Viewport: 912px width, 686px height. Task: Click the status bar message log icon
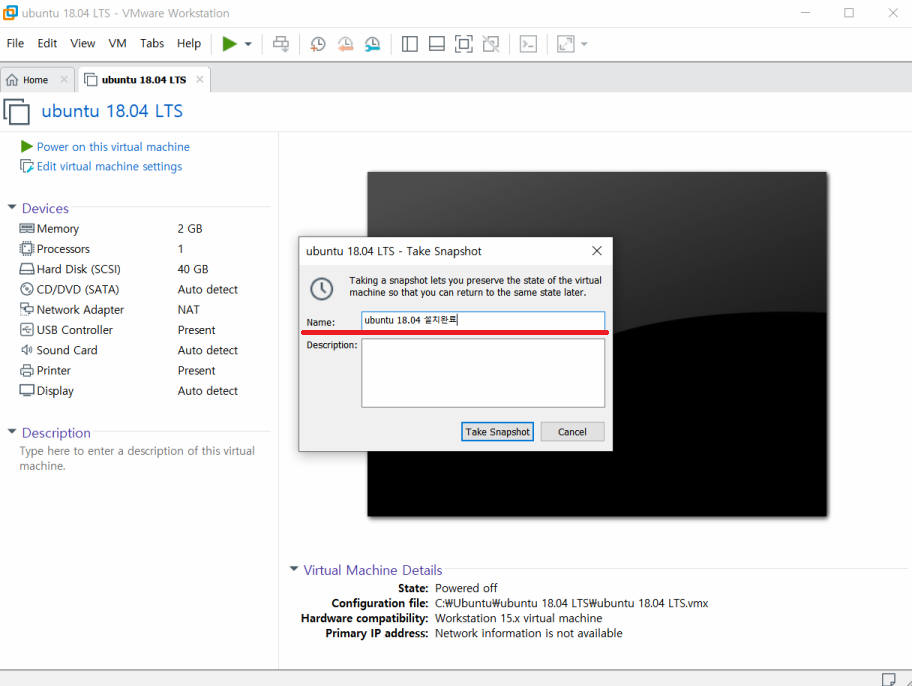coord(888,679)
